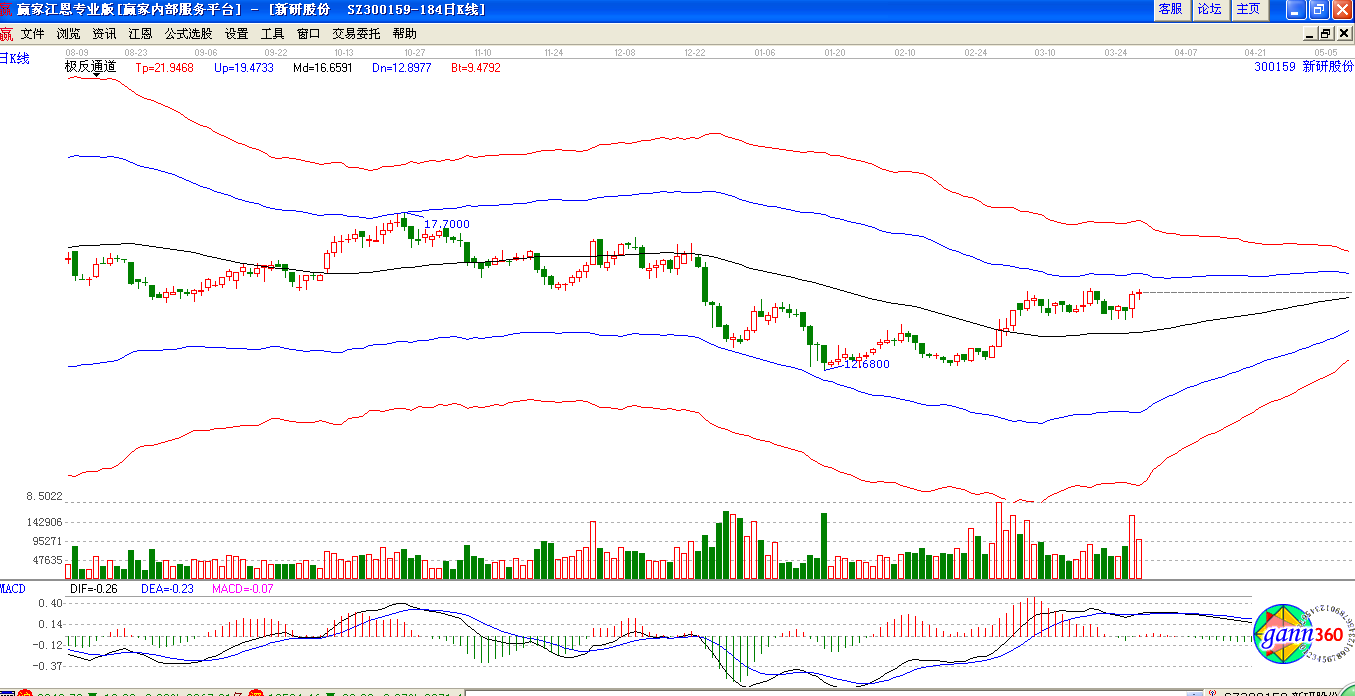The width and height of the screenshot is (1355, 696).
Task: Click the 8.5022 axis label
Action: 44,497
